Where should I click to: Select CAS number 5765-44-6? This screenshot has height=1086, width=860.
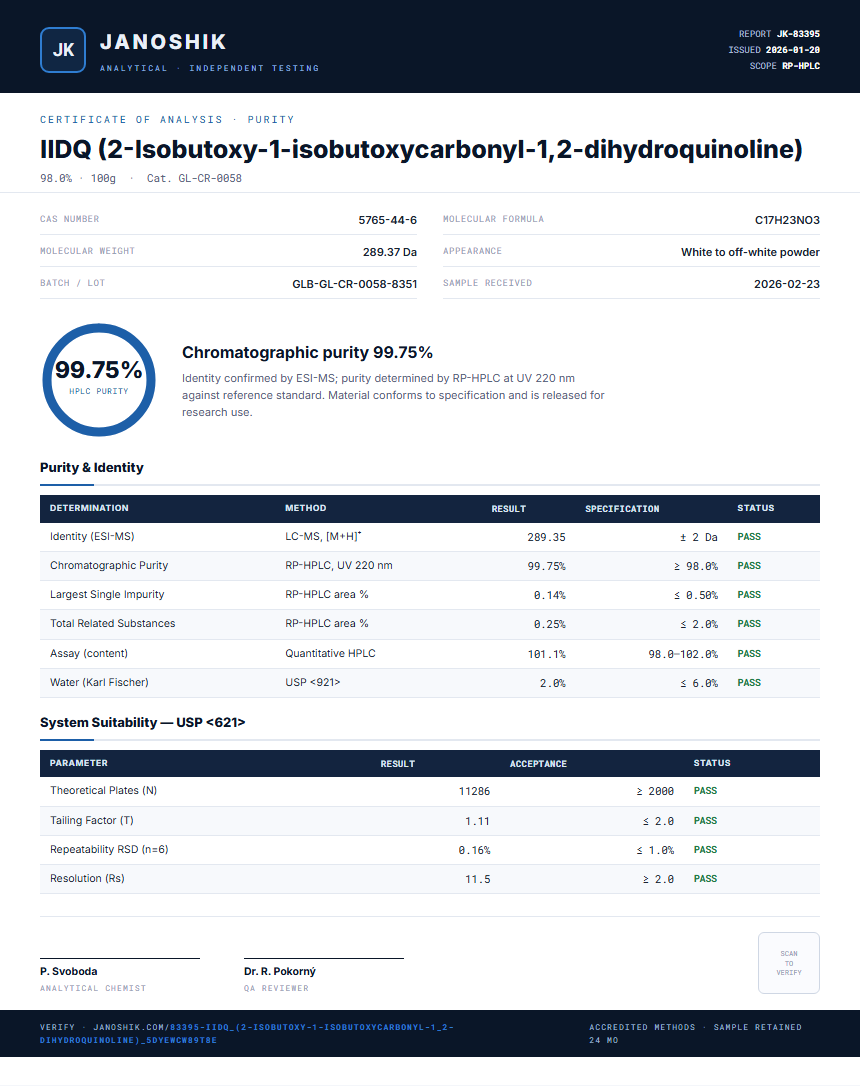(388, 220)
